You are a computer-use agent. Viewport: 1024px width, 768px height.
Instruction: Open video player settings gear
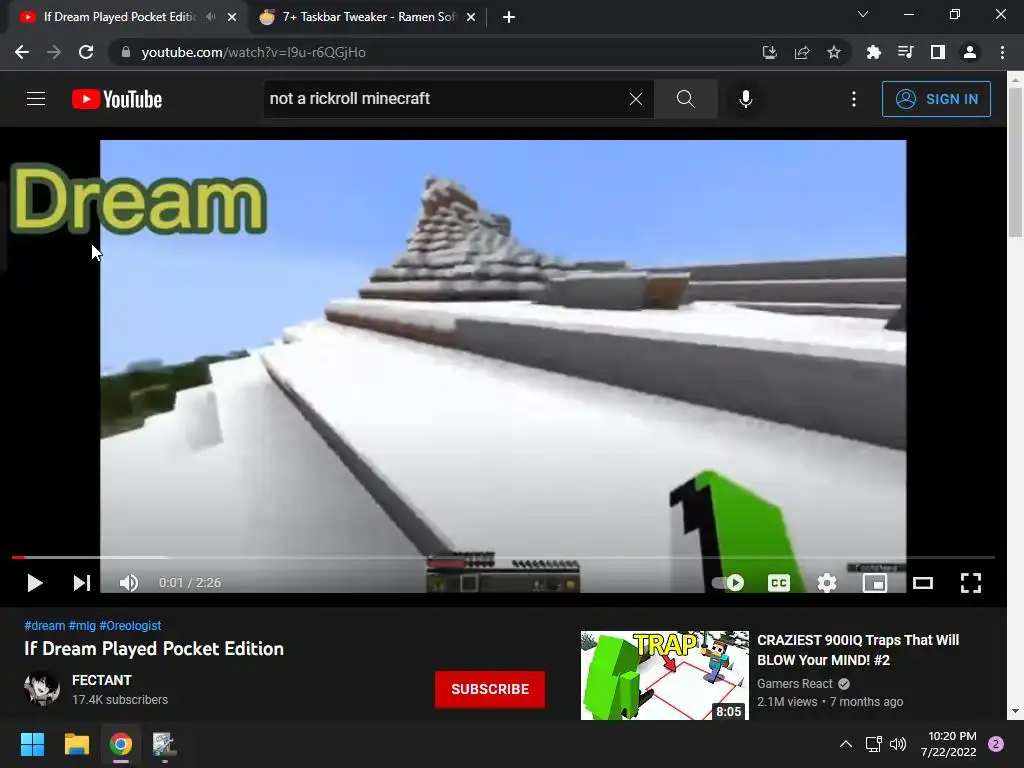[x=827, y=583]
